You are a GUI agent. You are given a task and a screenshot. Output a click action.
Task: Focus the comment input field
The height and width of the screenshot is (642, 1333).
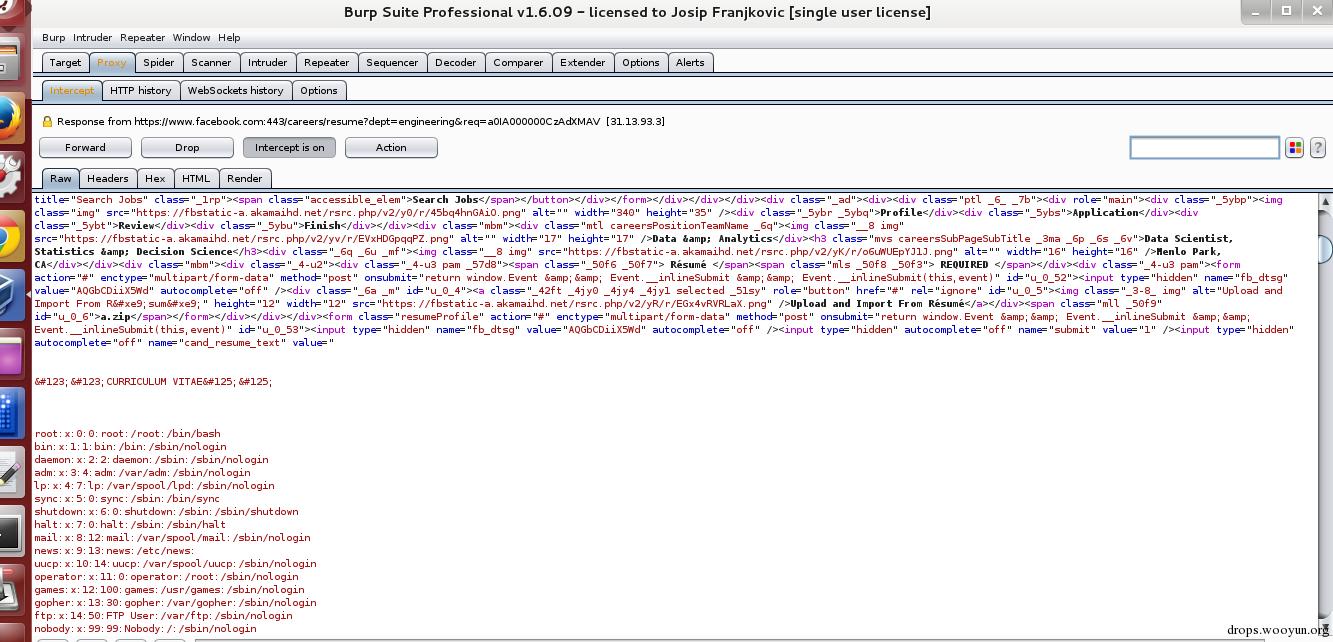[x=1204, y=148]
